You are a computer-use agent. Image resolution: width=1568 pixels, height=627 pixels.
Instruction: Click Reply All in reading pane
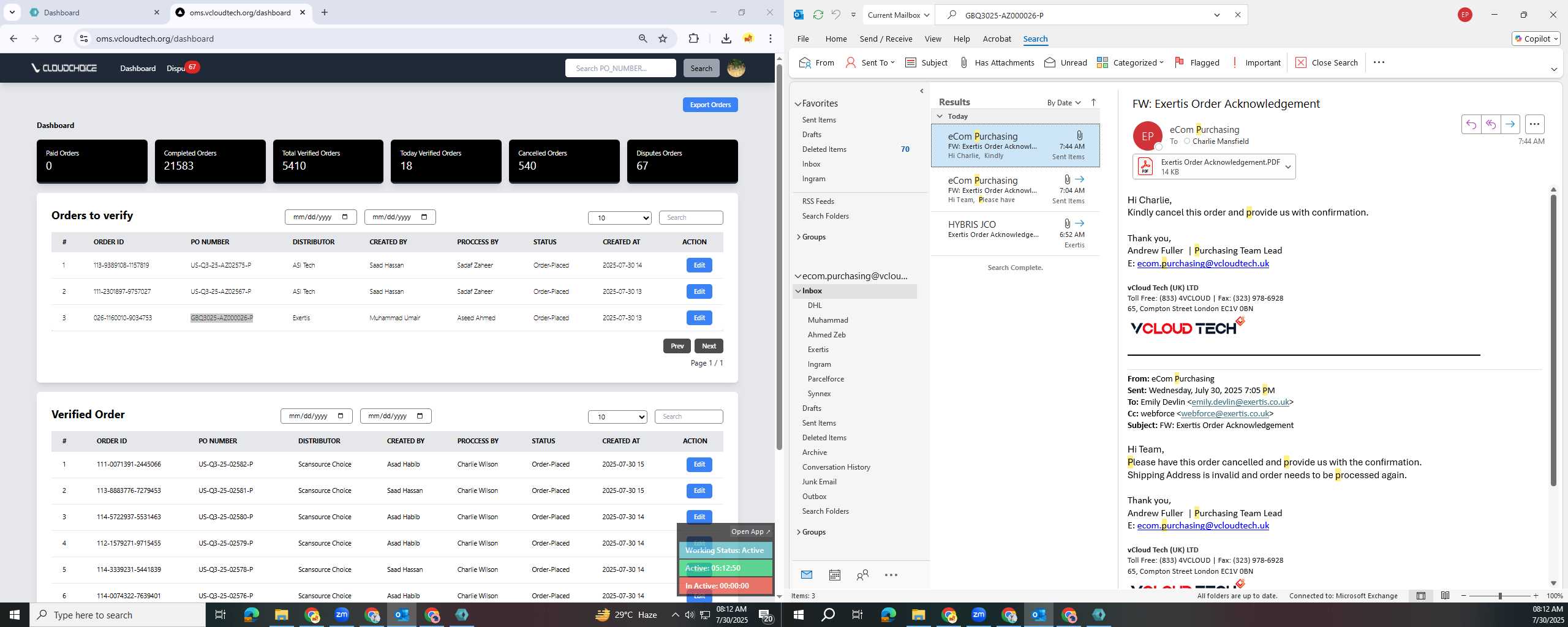(x=1490, y=124)
